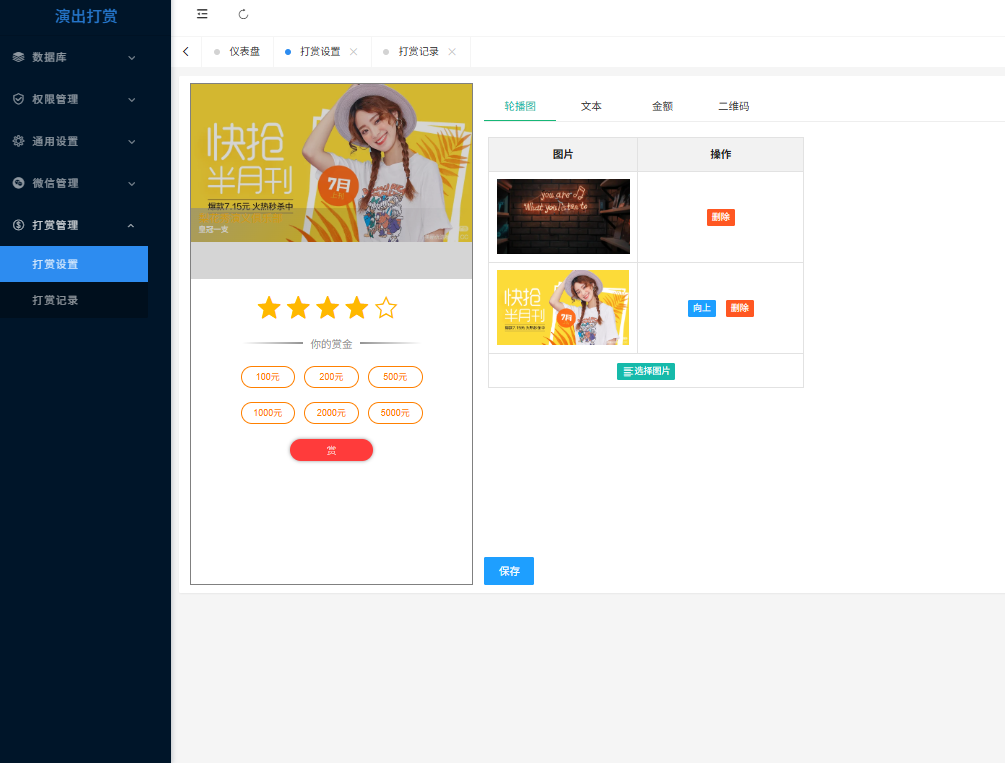
Task: Click the tab bar left arrow
Action: pyautogui.click(x=186, y=51)
